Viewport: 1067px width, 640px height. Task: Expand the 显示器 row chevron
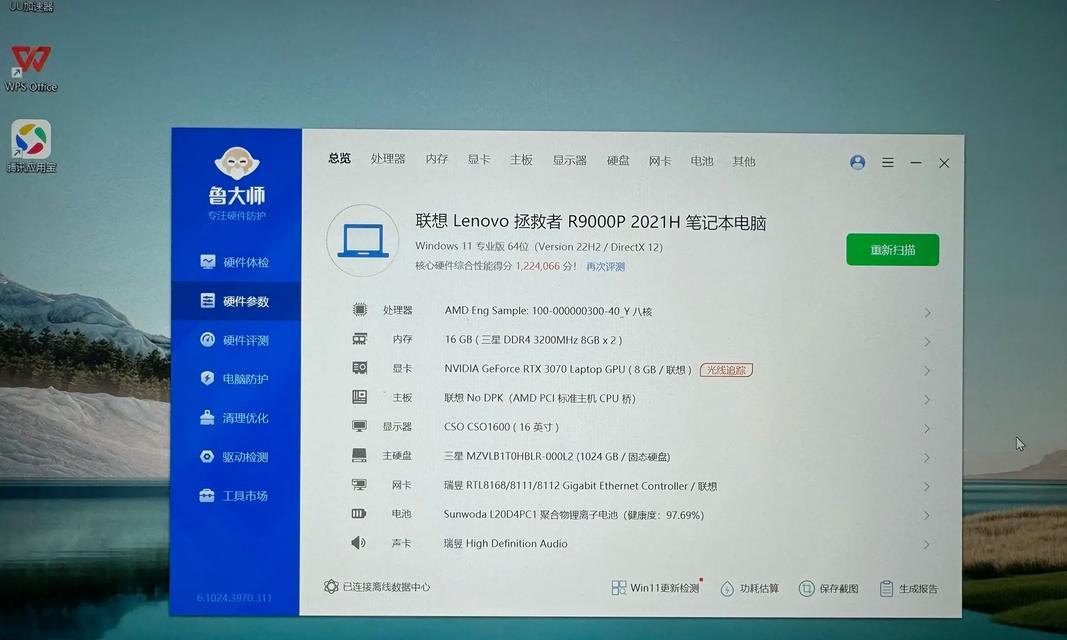click(x=927, y=429)
